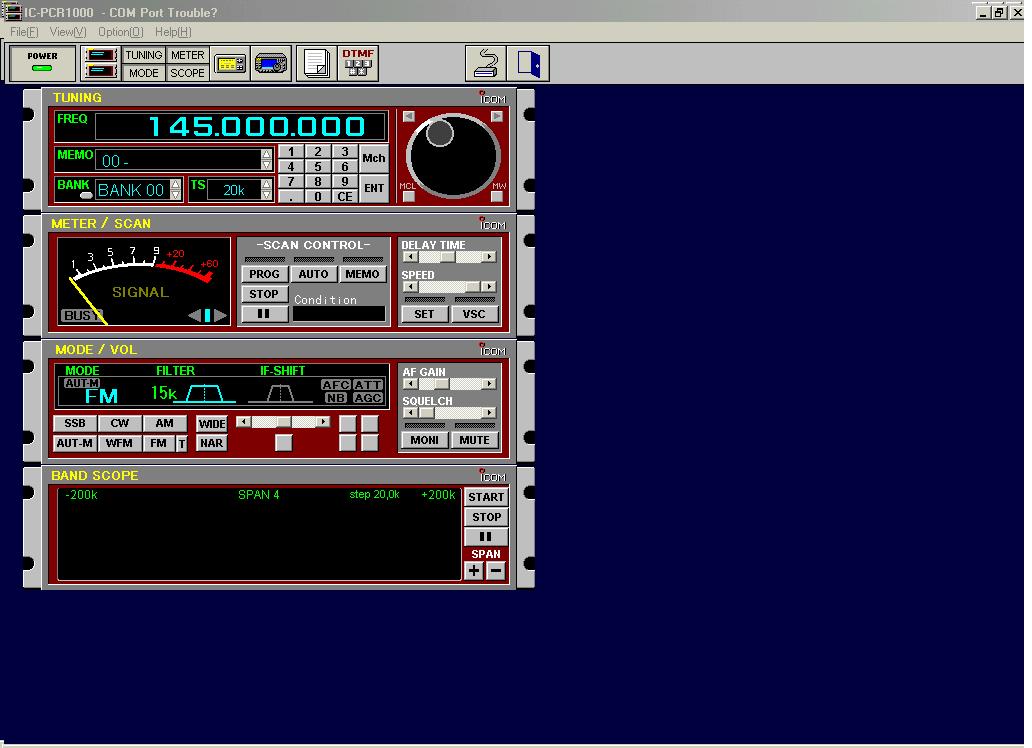
Task: Start a PROG scan
Action: pyautogui.click(x=265, y=274)
